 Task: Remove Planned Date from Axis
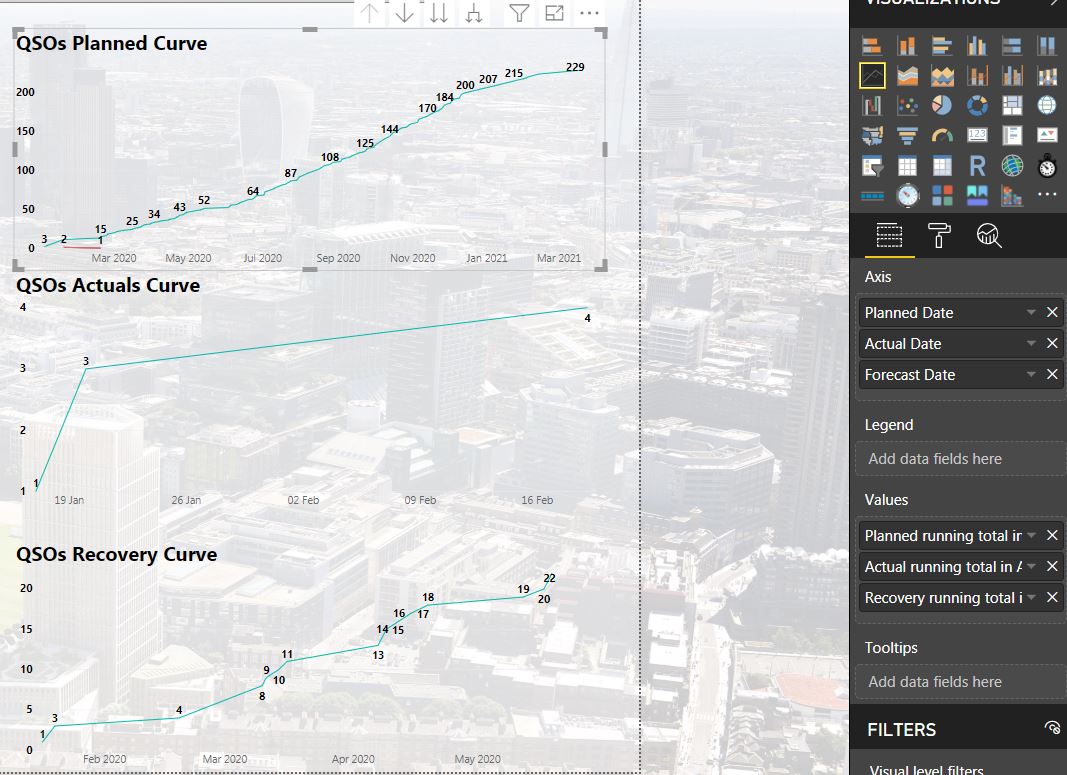1052,312
